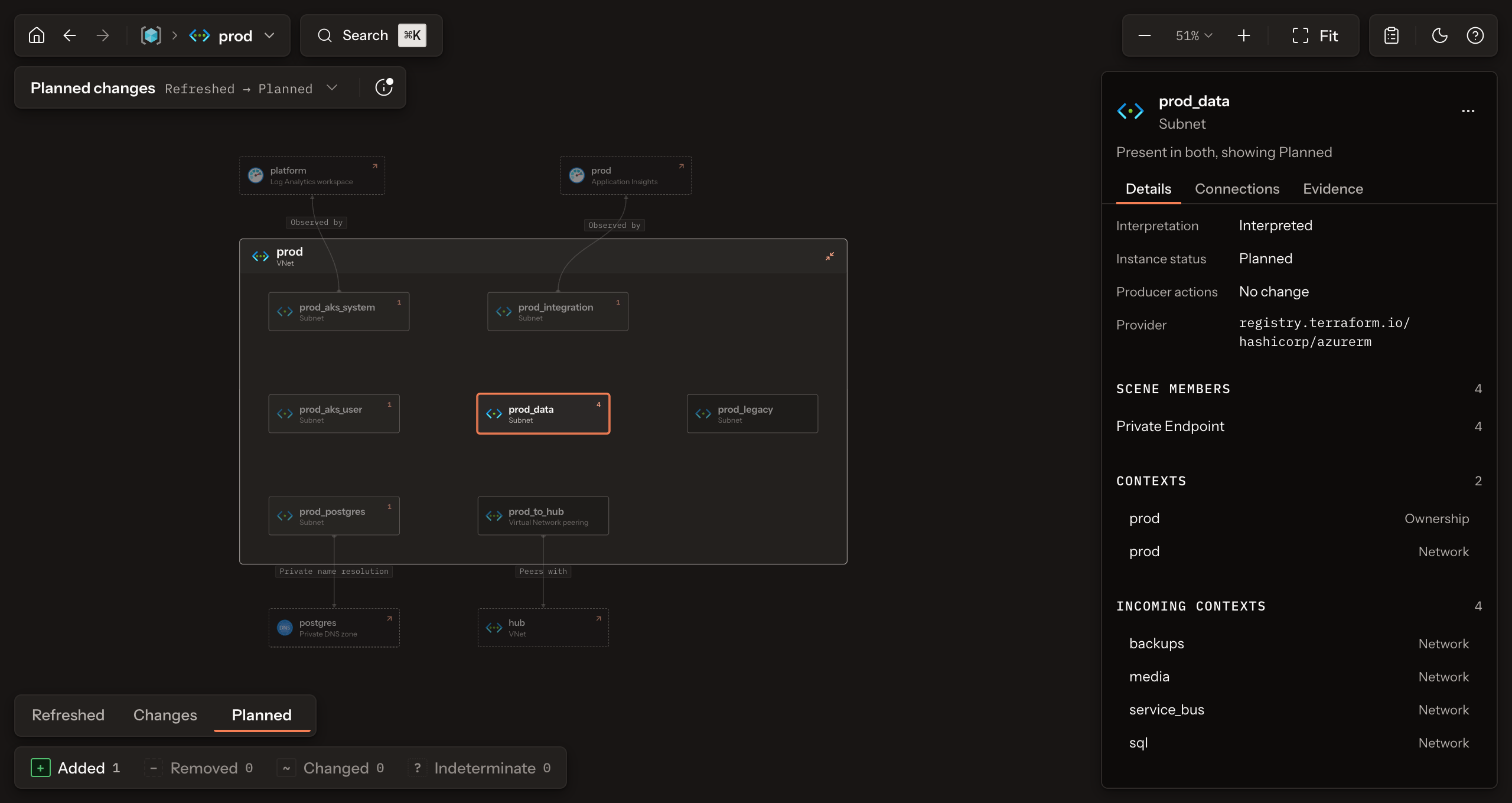The image size is (1512, 803).
Task: Zoom out with the minus icon
Action: point(1145,35)
